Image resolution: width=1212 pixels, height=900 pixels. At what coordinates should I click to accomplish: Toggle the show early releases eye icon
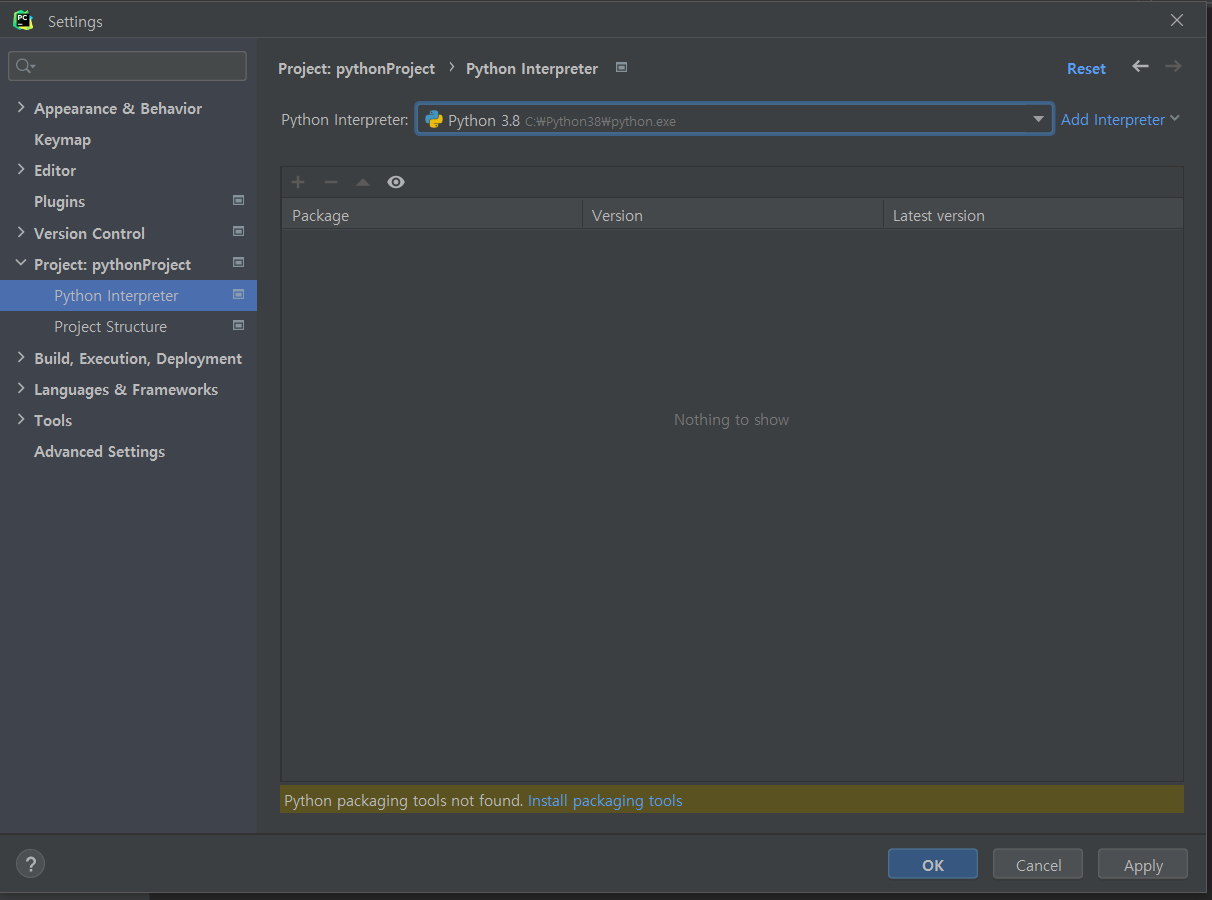[x=396, y=182]
